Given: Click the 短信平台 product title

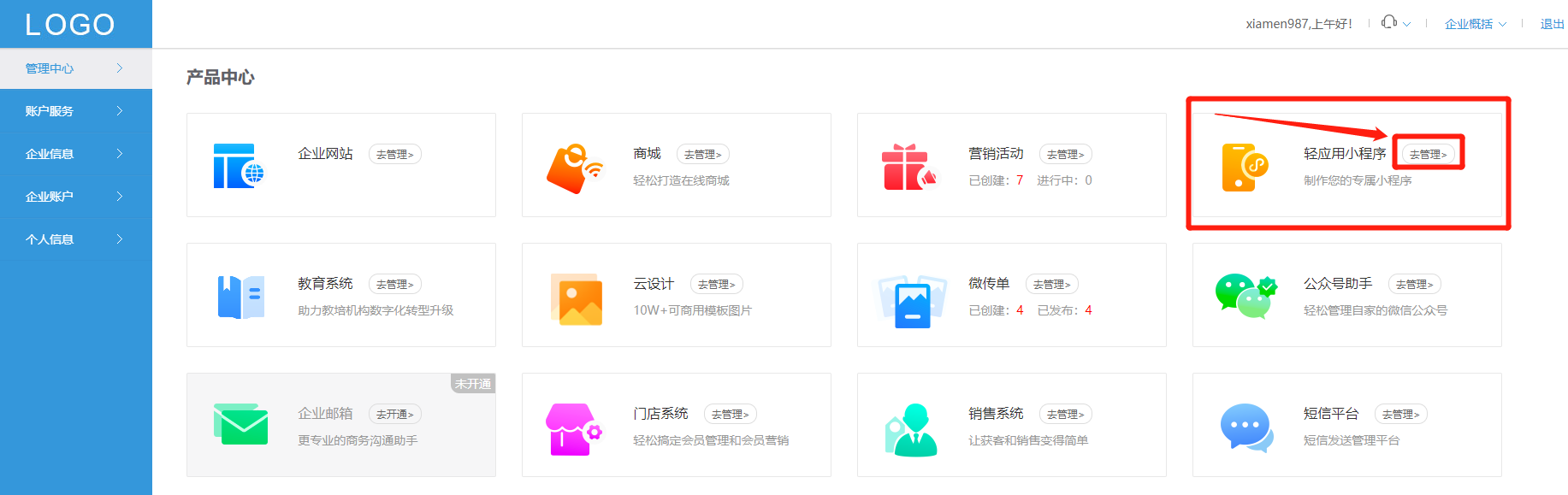Looking at the screenshot, I should click(x=1331, y=414).
